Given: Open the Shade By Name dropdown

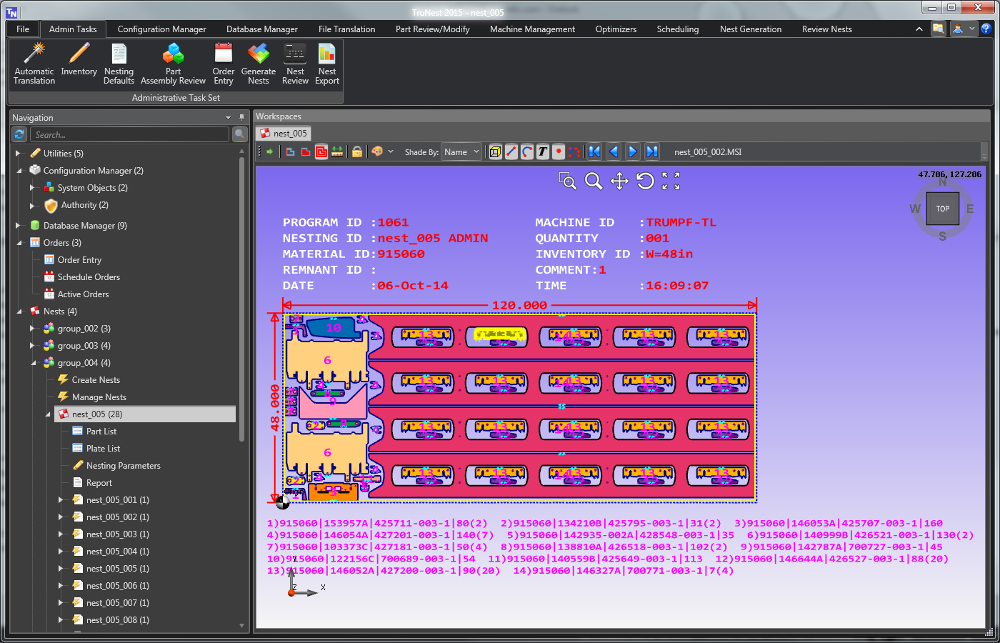Looking at the screenshot, I should point(462,151).
